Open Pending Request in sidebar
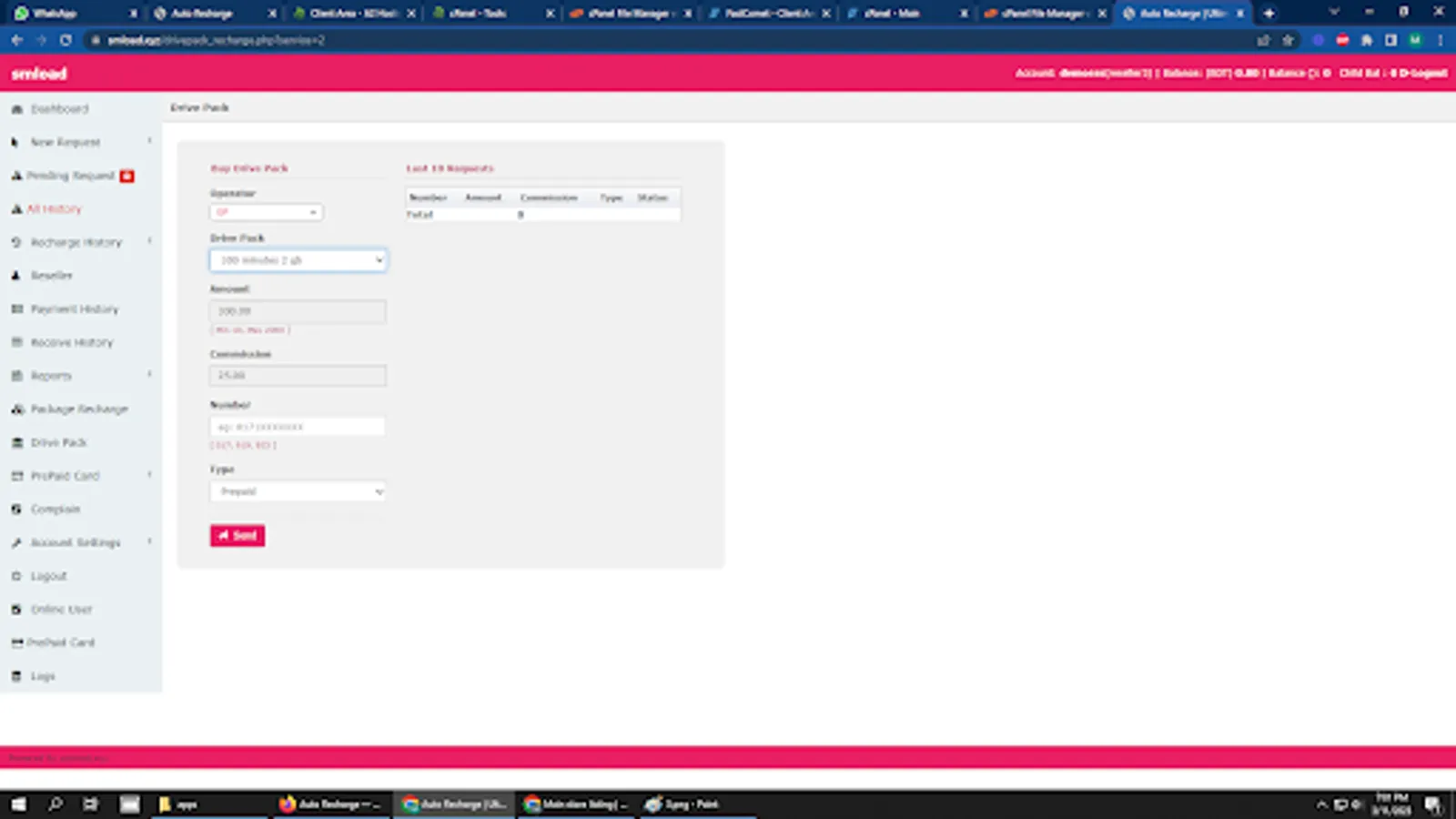Image resolution: width=1456 pixels, height=819 pixels. point(70,176)
